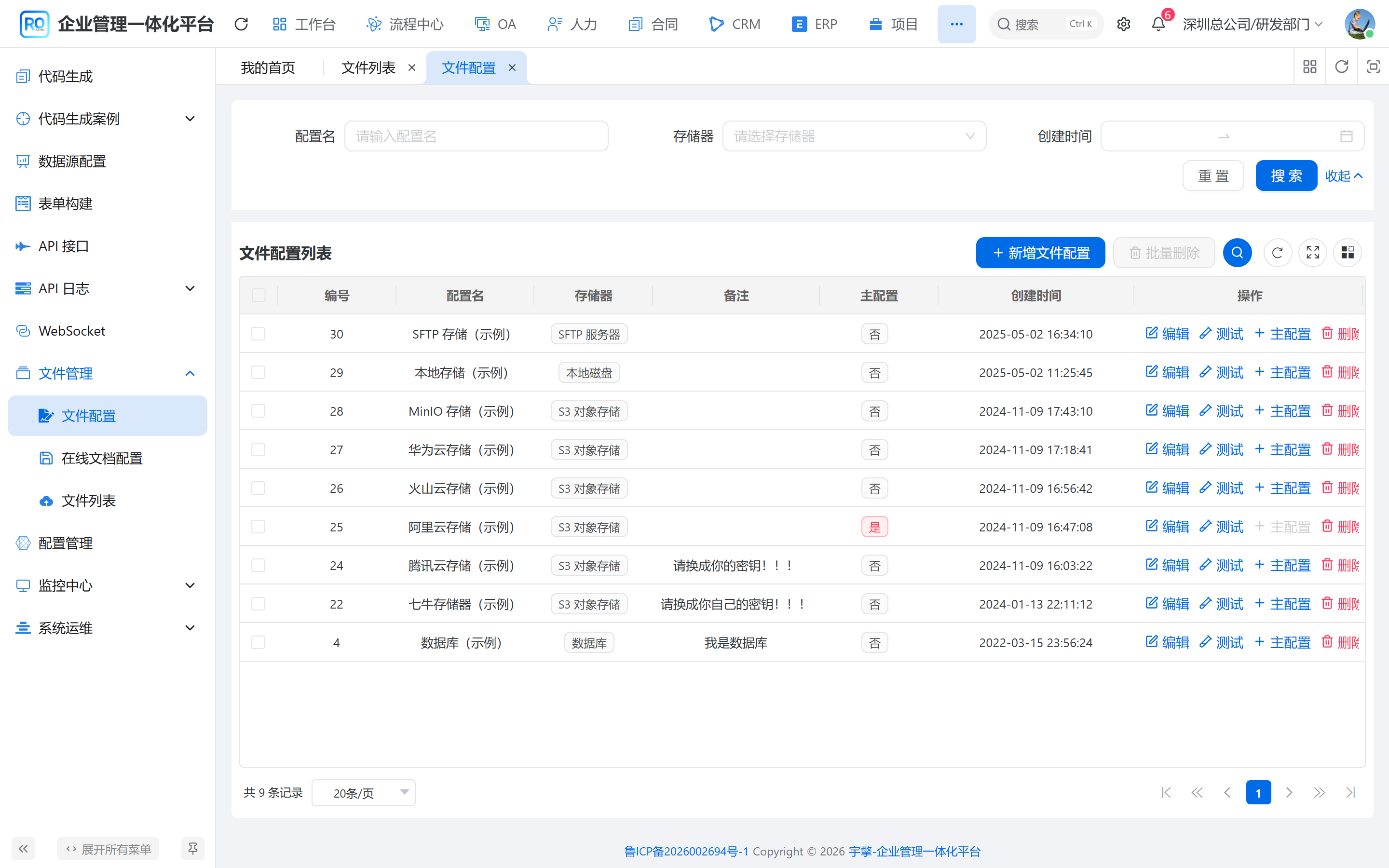Click 展开所有菜单 button
This screenshot has height=868, width=1389.
[108, 849]
